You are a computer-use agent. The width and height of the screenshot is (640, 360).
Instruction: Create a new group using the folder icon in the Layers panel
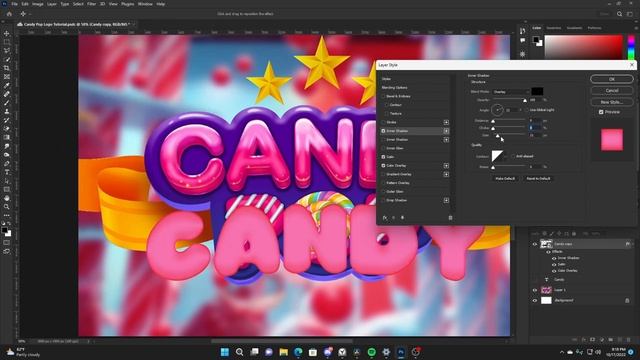point(611,340)
